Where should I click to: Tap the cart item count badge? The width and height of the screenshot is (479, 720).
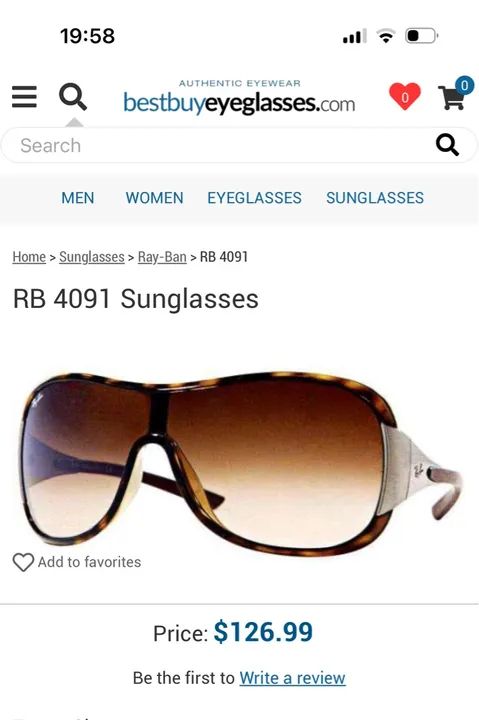(464, 85)
